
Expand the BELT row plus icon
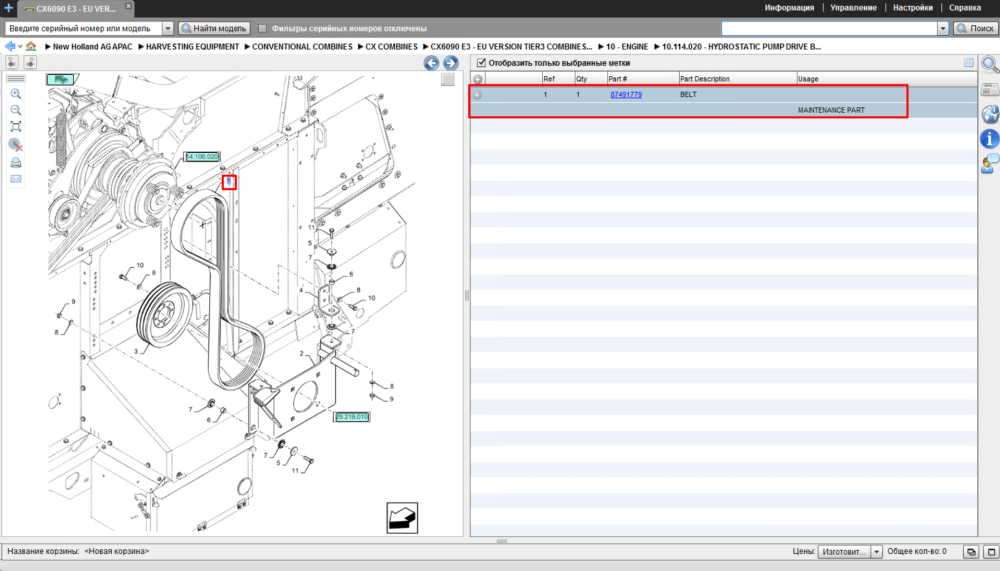(x=478, y=94)
